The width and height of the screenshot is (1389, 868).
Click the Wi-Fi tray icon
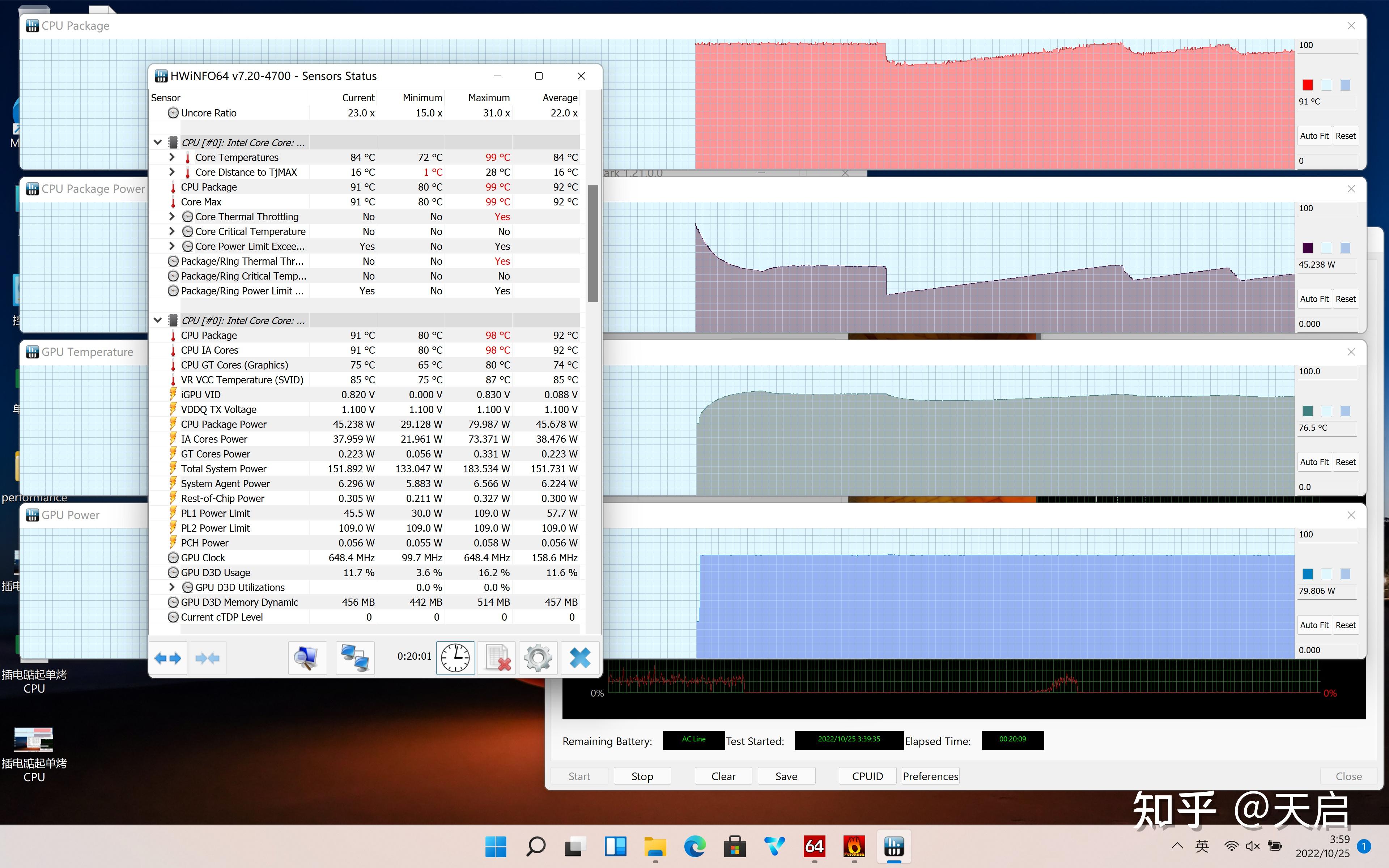coord(1231,846)
